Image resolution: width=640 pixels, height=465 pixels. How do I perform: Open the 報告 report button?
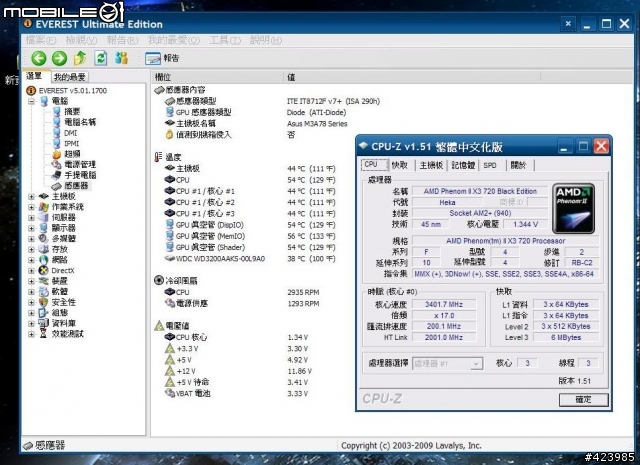[x=162, y=58]
